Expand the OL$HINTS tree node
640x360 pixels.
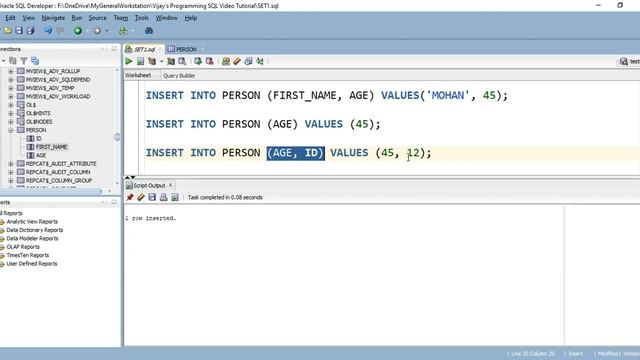[11, 113]
